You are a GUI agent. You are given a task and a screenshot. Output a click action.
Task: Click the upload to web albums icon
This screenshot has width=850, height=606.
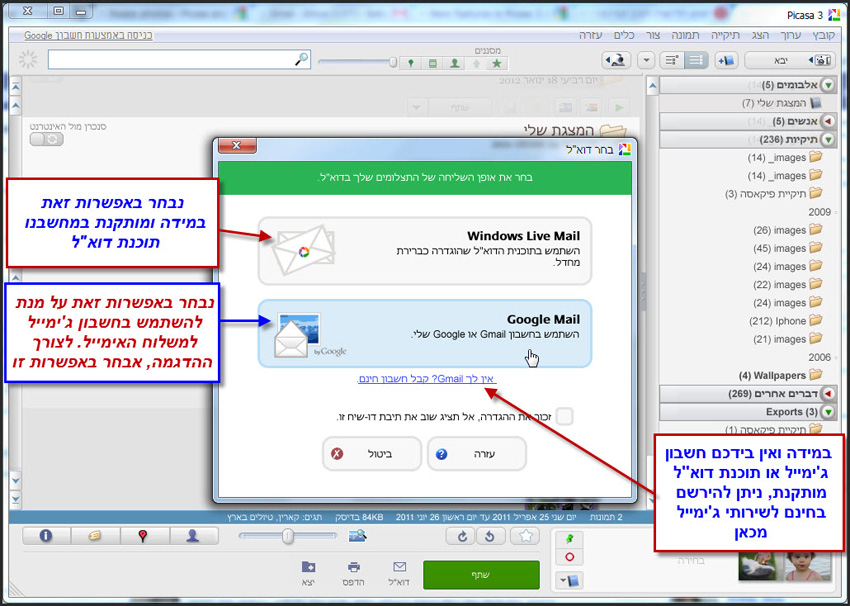[616, 60]
